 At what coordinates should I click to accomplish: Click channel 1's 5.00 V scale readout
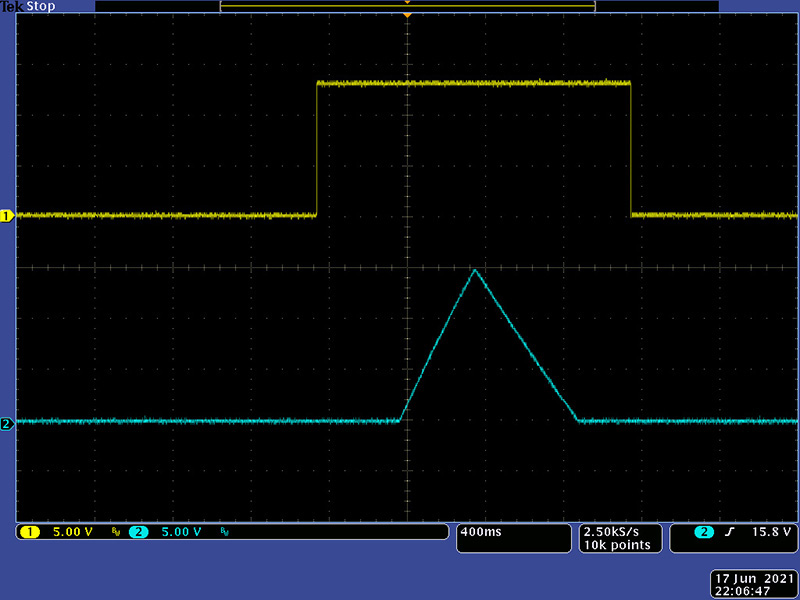(x=73, y=532)
